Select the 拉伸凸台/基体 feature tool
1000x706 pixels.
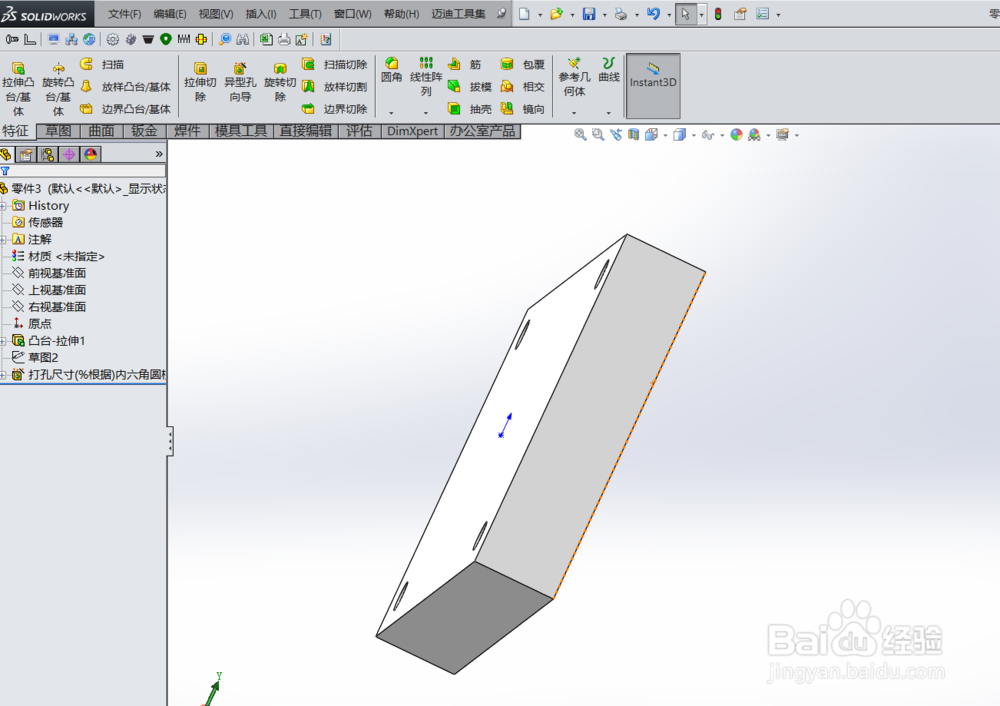19,83
